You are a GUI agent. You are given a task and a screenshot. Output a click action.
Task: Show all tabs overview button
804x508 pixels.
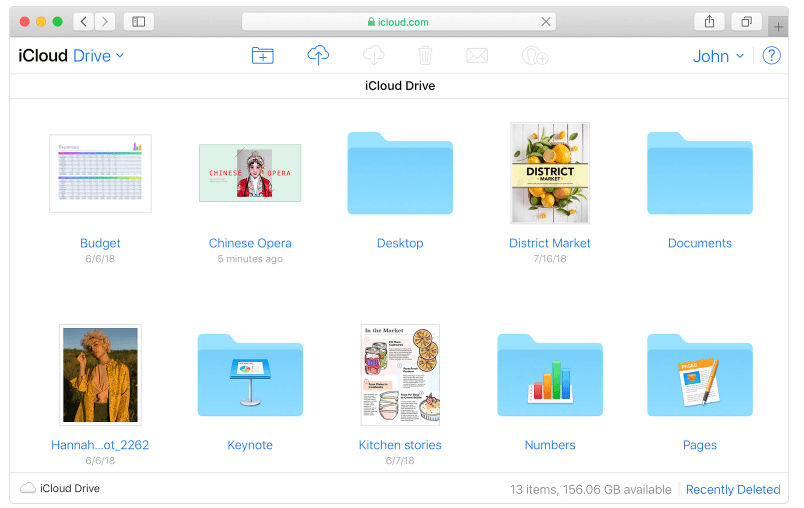tap(747, 22)
